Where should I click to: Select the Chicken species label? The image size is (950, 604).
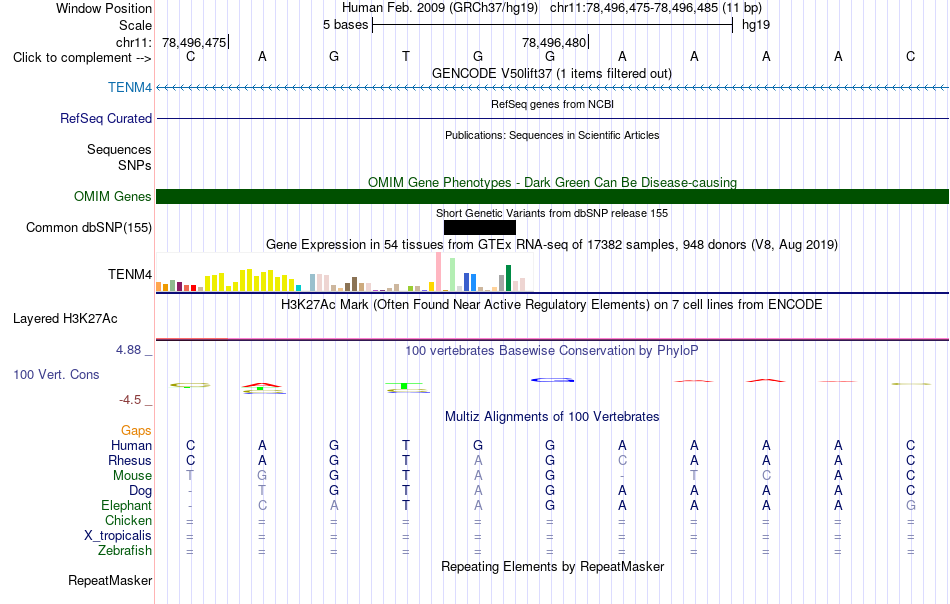128,520
